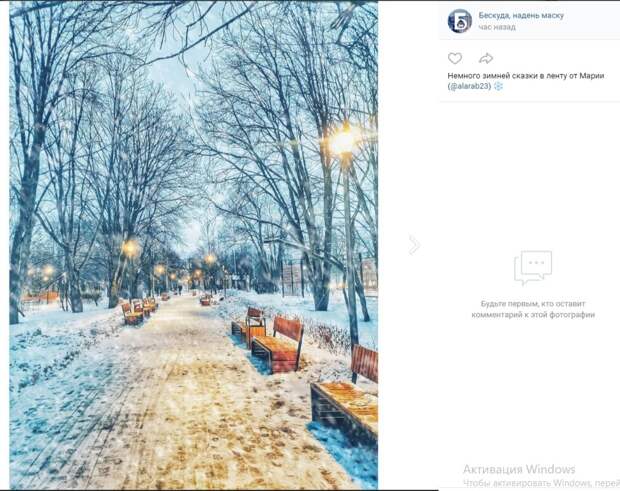Click the second wooden bench in the photo
620x491 pixels.
tap(278, 345)
